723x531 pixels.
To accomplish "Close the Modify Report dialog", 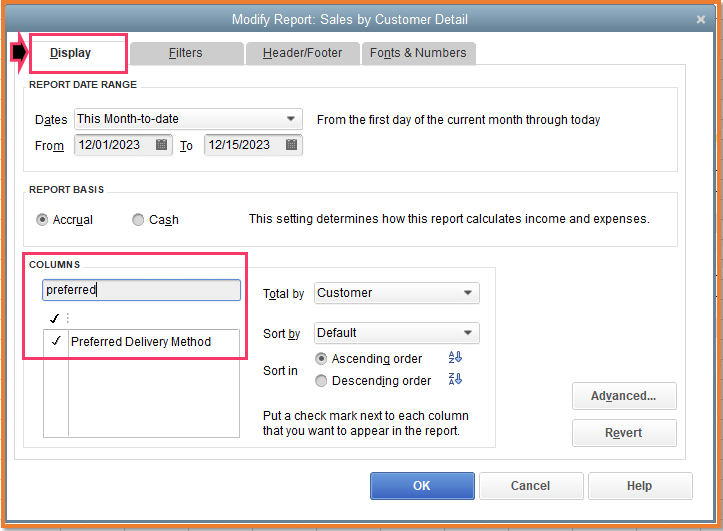I will pyautogui.click(x=700, y=19).
